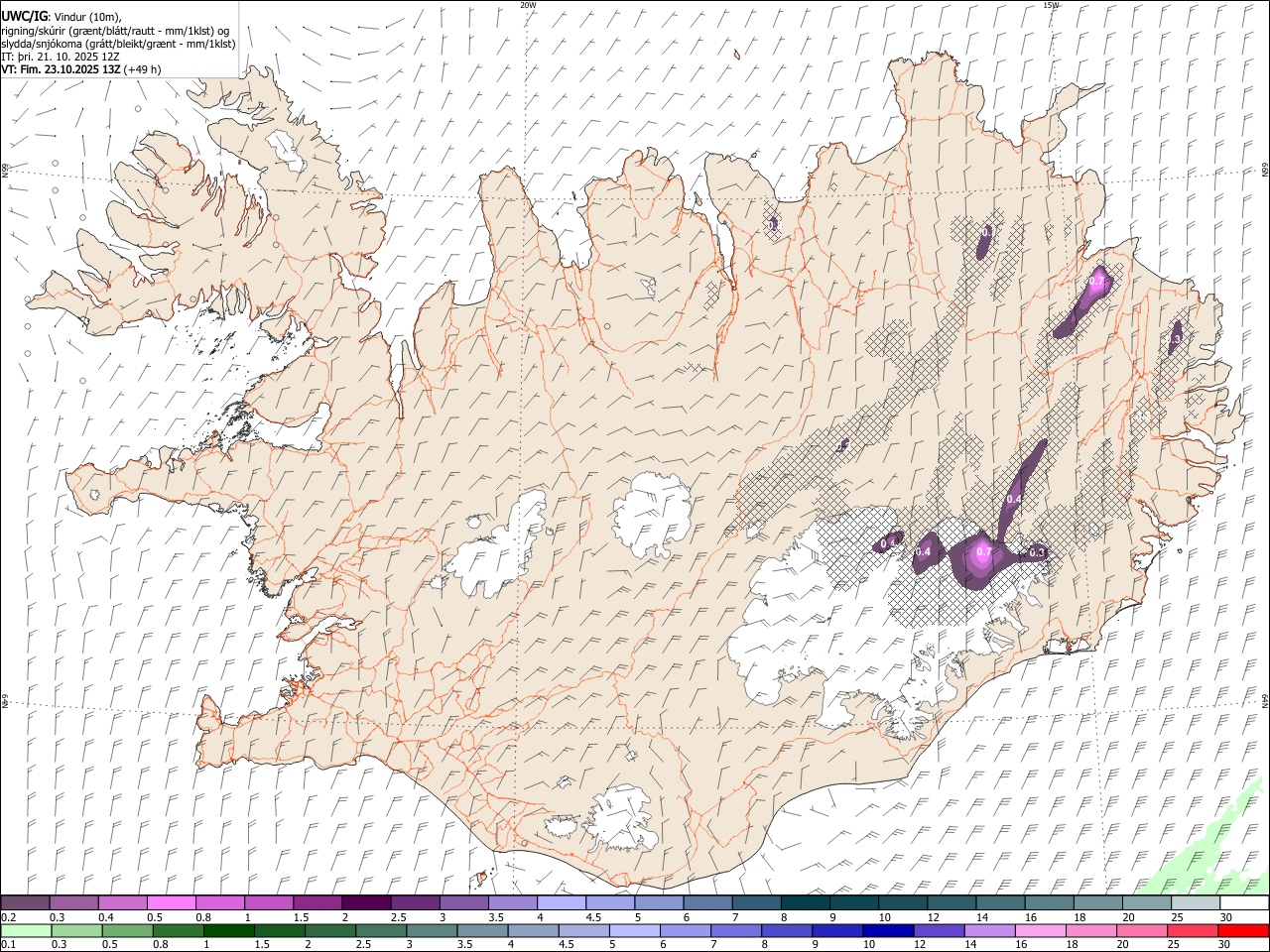Pick the pale green 0.1 swatch in lower legend
The height and width of the screenshot is (952, 1270).
[x=25, y=931]
